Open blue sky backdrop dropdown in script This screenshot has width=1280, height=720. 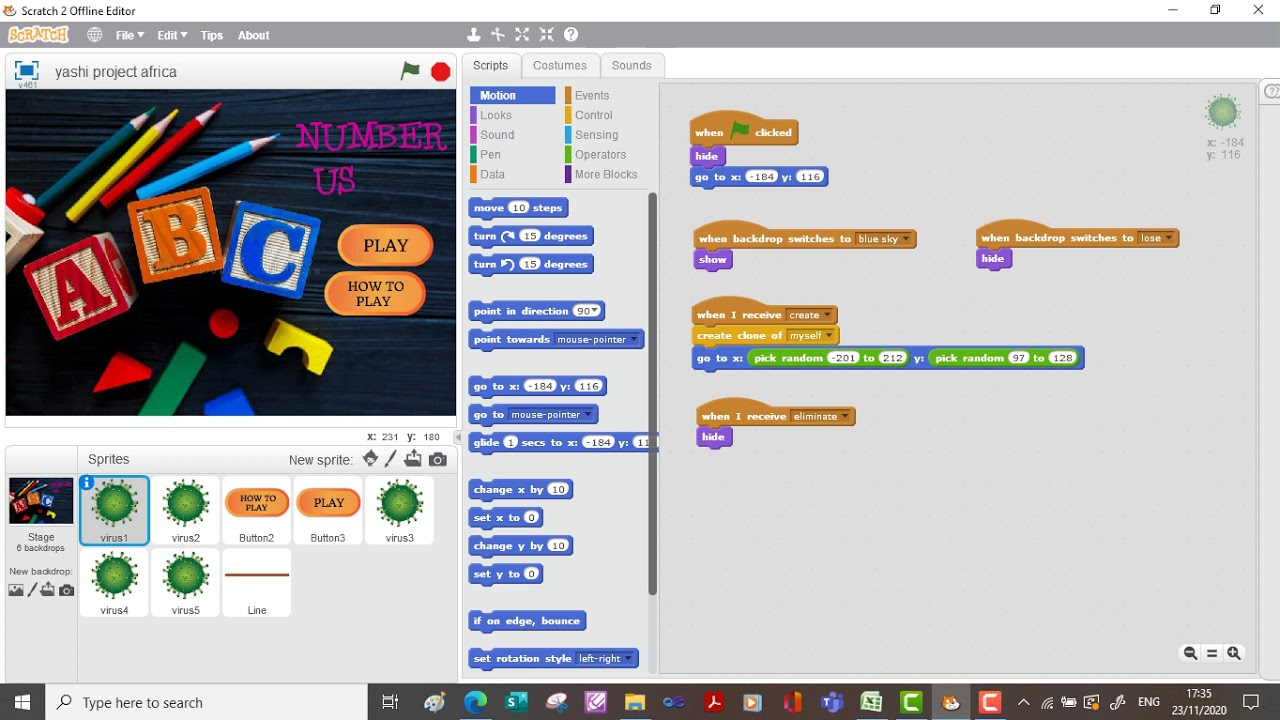pos(906,239)
